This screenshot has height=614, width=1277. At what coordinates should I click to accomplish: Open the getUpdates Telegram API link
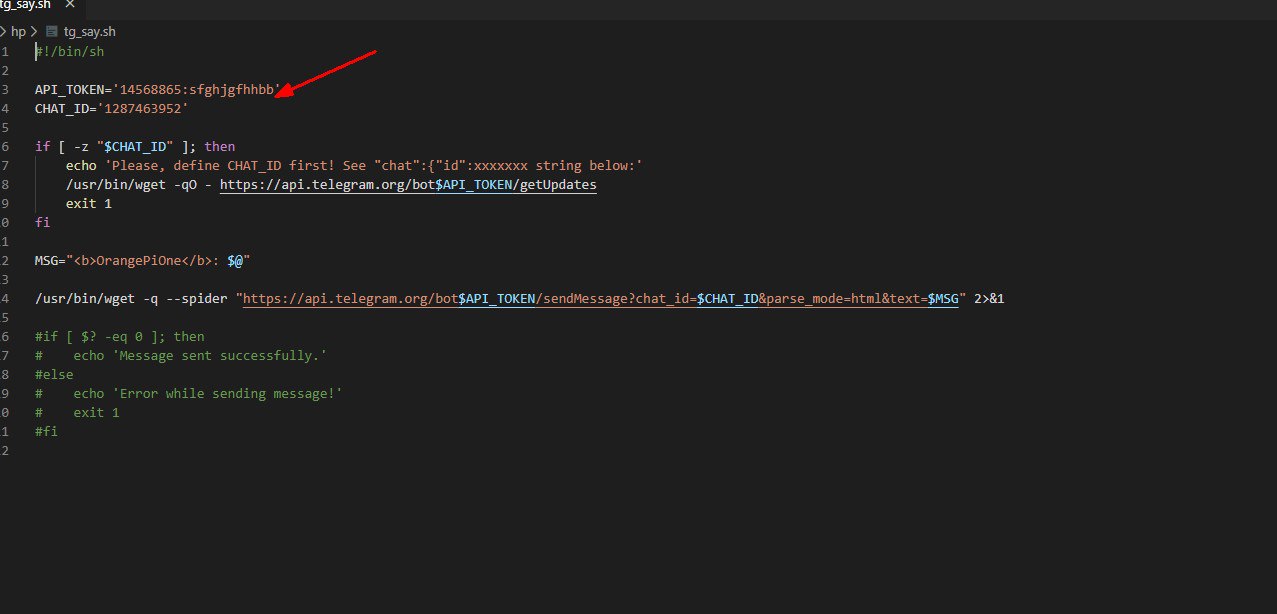click(x=408, y=185)
